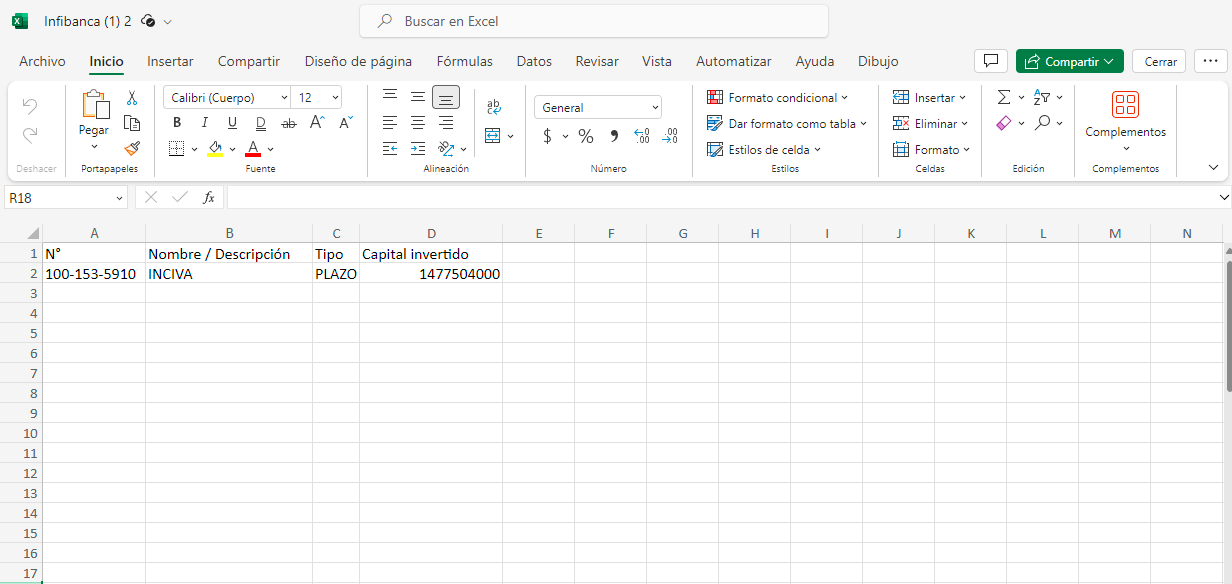This screenshot has height=584, width=1232.
Task: Click the Find magnifier icon in Edición
Action: click(1043, 123)
